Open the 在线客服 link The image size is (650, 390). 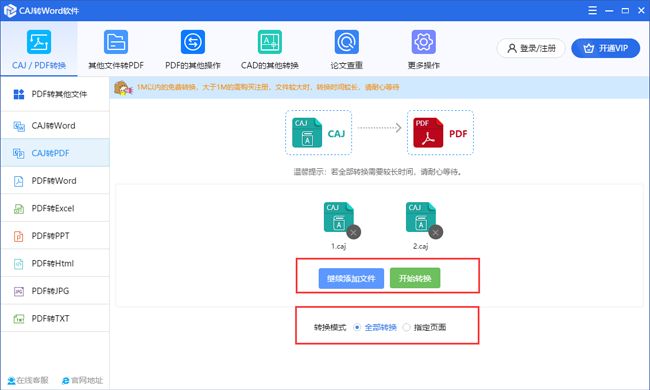[x=28, y=380]
